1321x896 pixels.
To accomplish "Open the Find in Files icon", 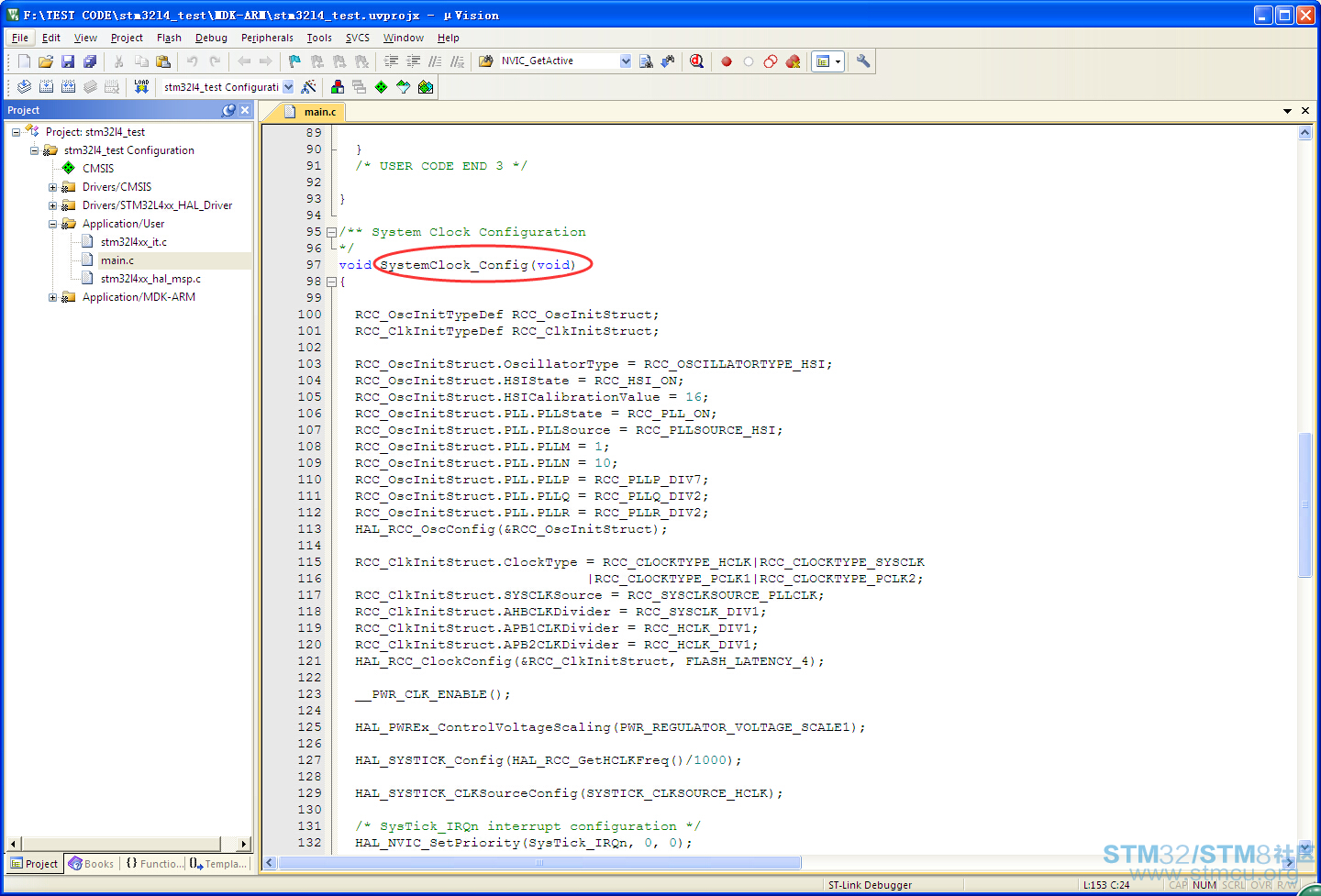I will pyautogui.click(x=486, y=61).
